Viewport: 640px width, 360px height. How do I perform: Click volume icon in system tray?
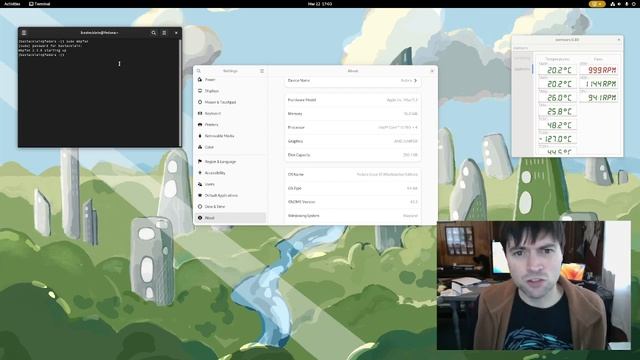(x=619, y=4)
